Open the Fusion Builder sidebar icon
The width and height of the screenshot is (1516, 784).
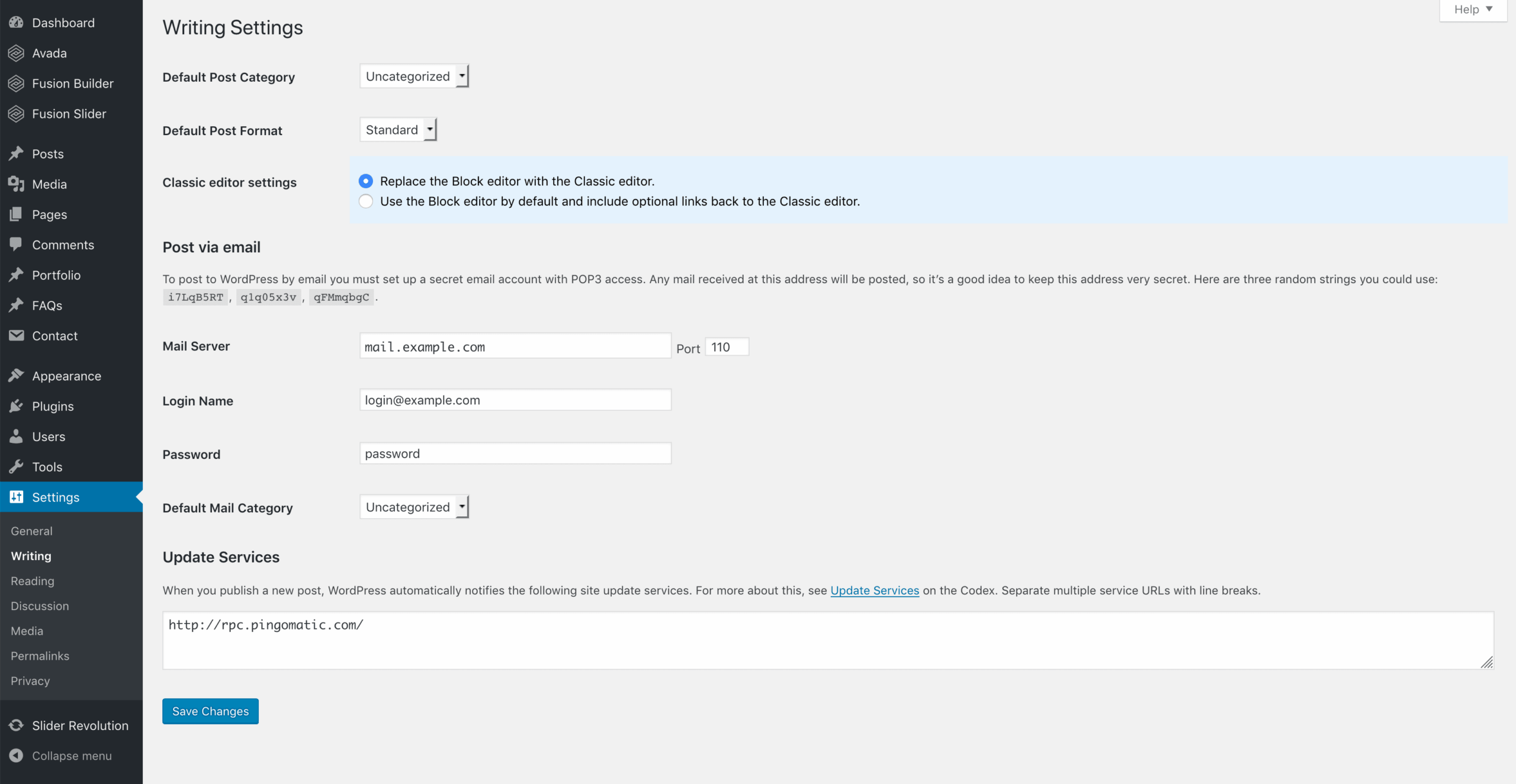(x=16, y=83)
